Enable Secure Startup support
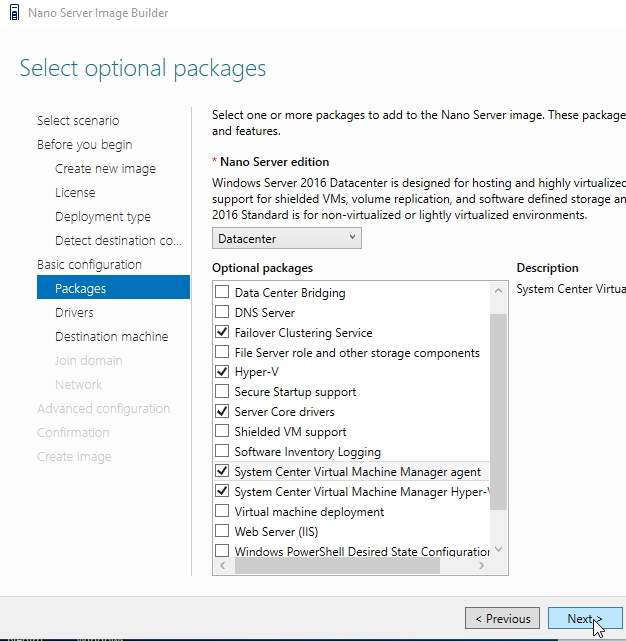This screenshot has height=641, width=626. (222, 392)
